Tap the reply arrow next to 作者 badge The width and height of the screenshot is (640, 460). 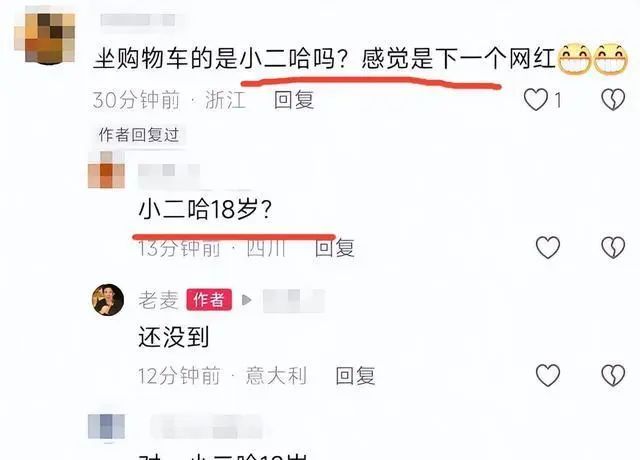pos(247,300)
